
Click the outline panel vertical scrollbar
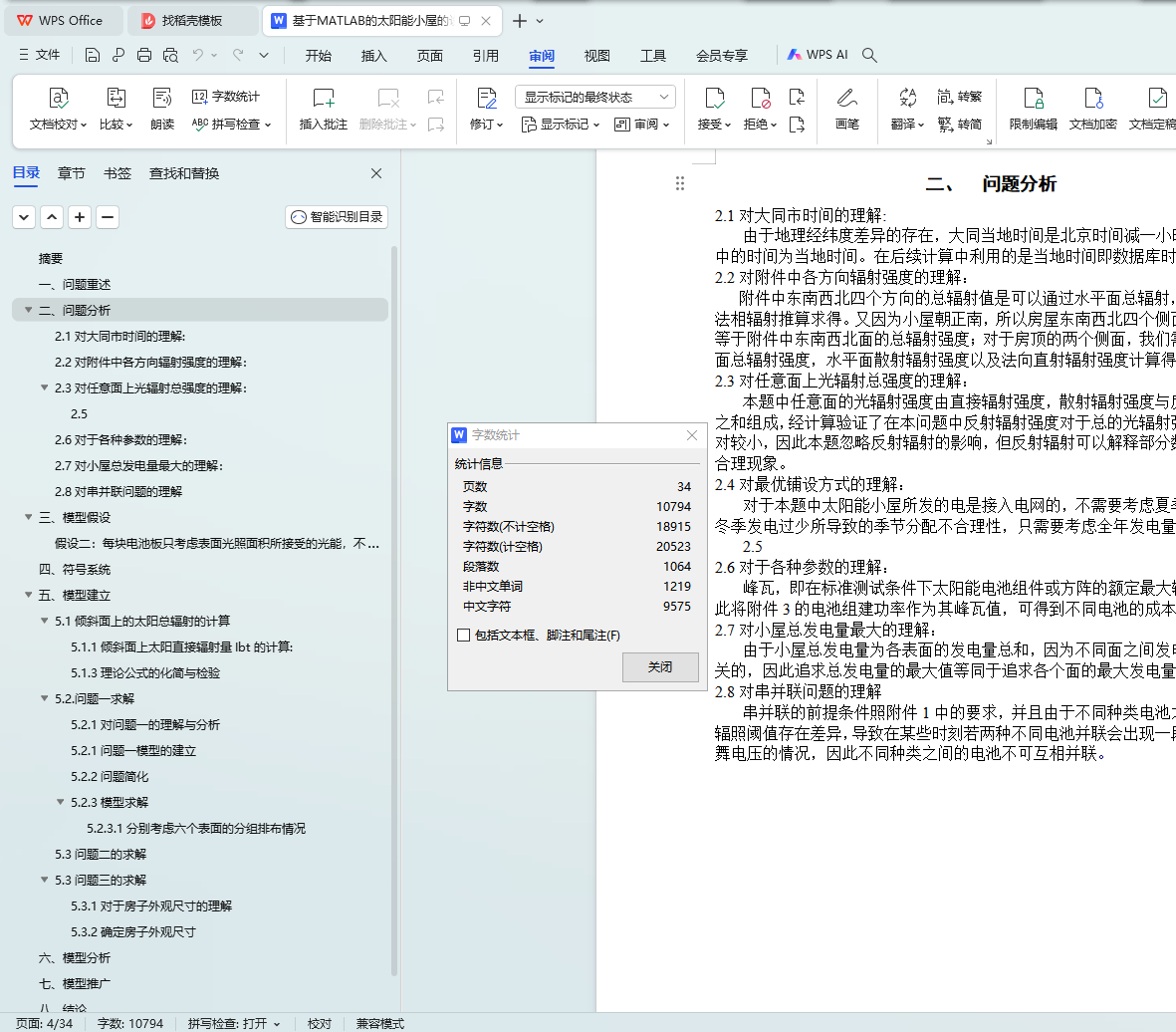(394, 611)
